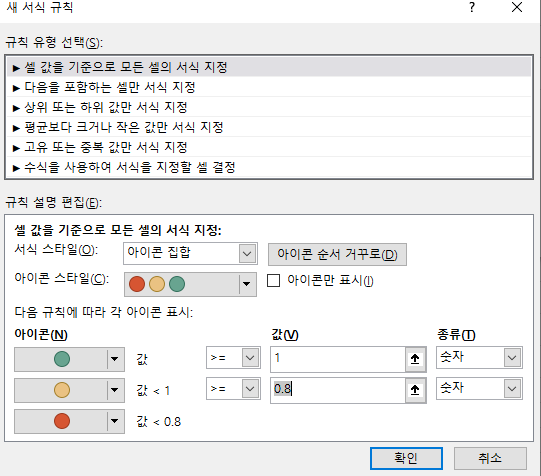This screenshot has height=476, width=541.
Task: Click the value field containing 1
Action: click(338, 359)
